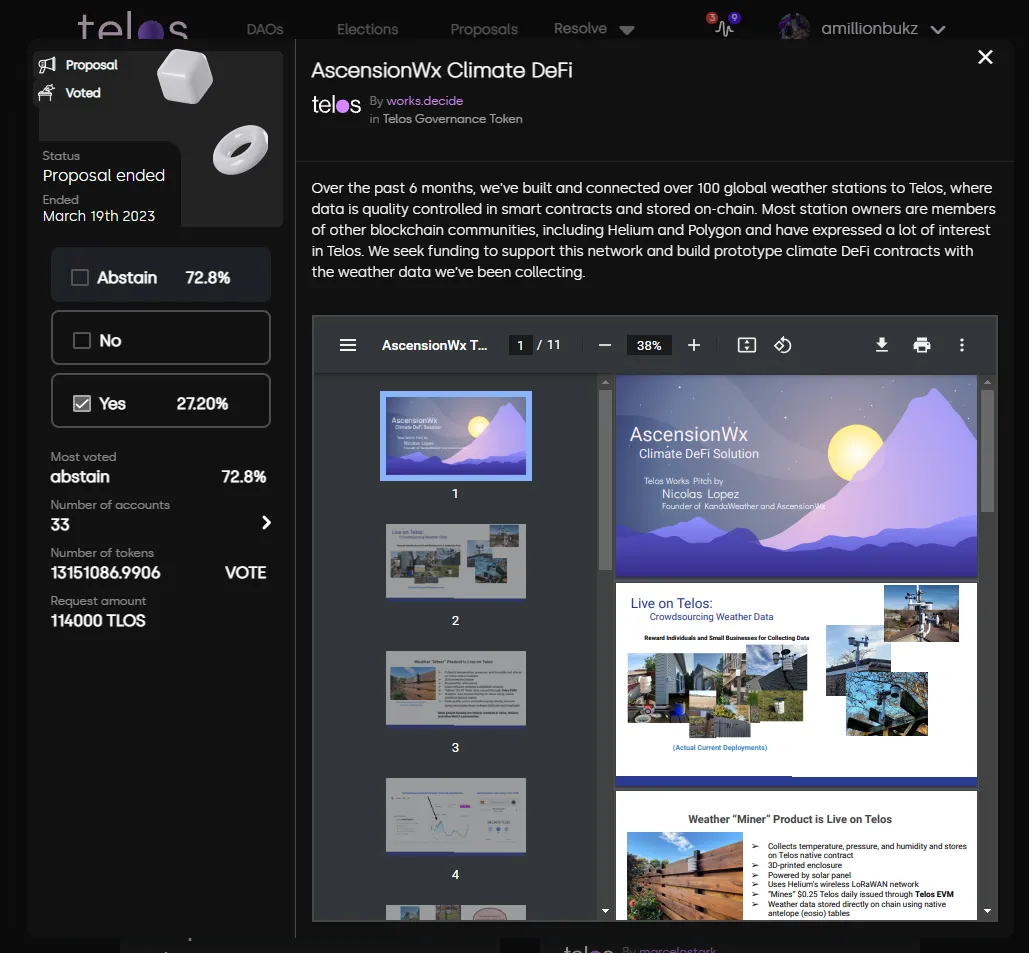Open the Proposals page

pyautogui.click(x=484, y=30)
